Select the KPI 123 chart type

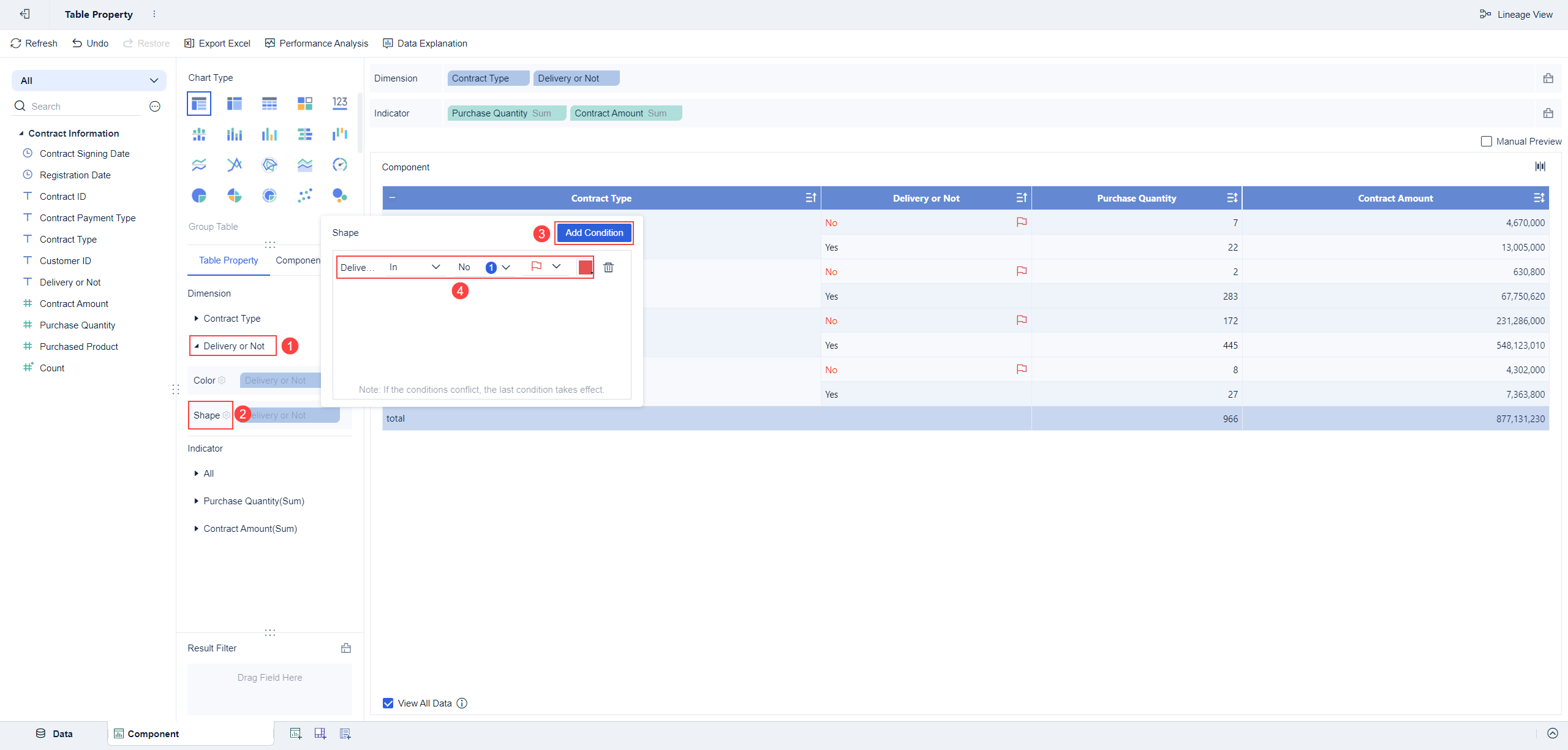click(x=339, y=103)
